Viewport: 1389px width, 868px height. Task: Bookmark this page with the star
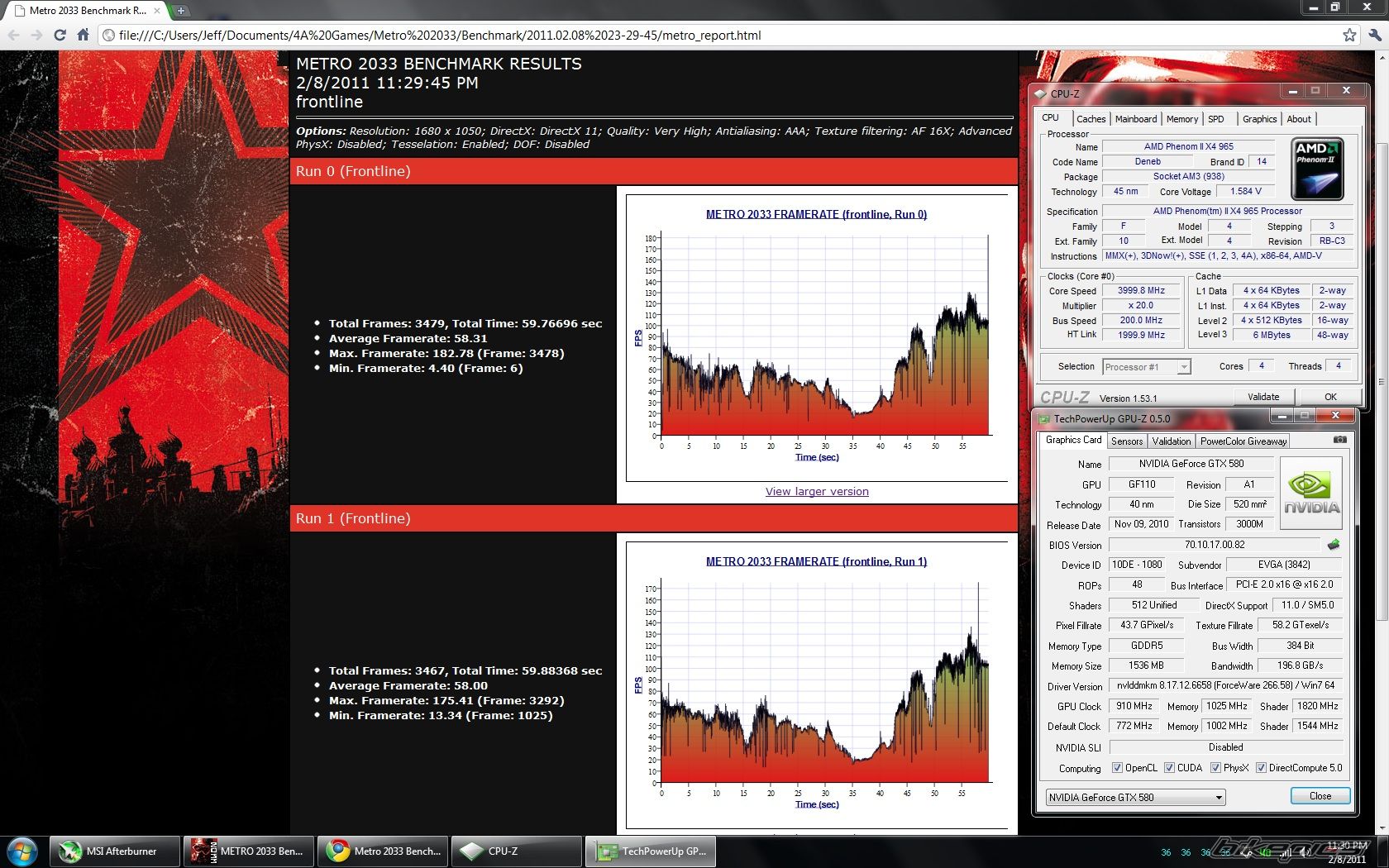tap(1349, 35)
